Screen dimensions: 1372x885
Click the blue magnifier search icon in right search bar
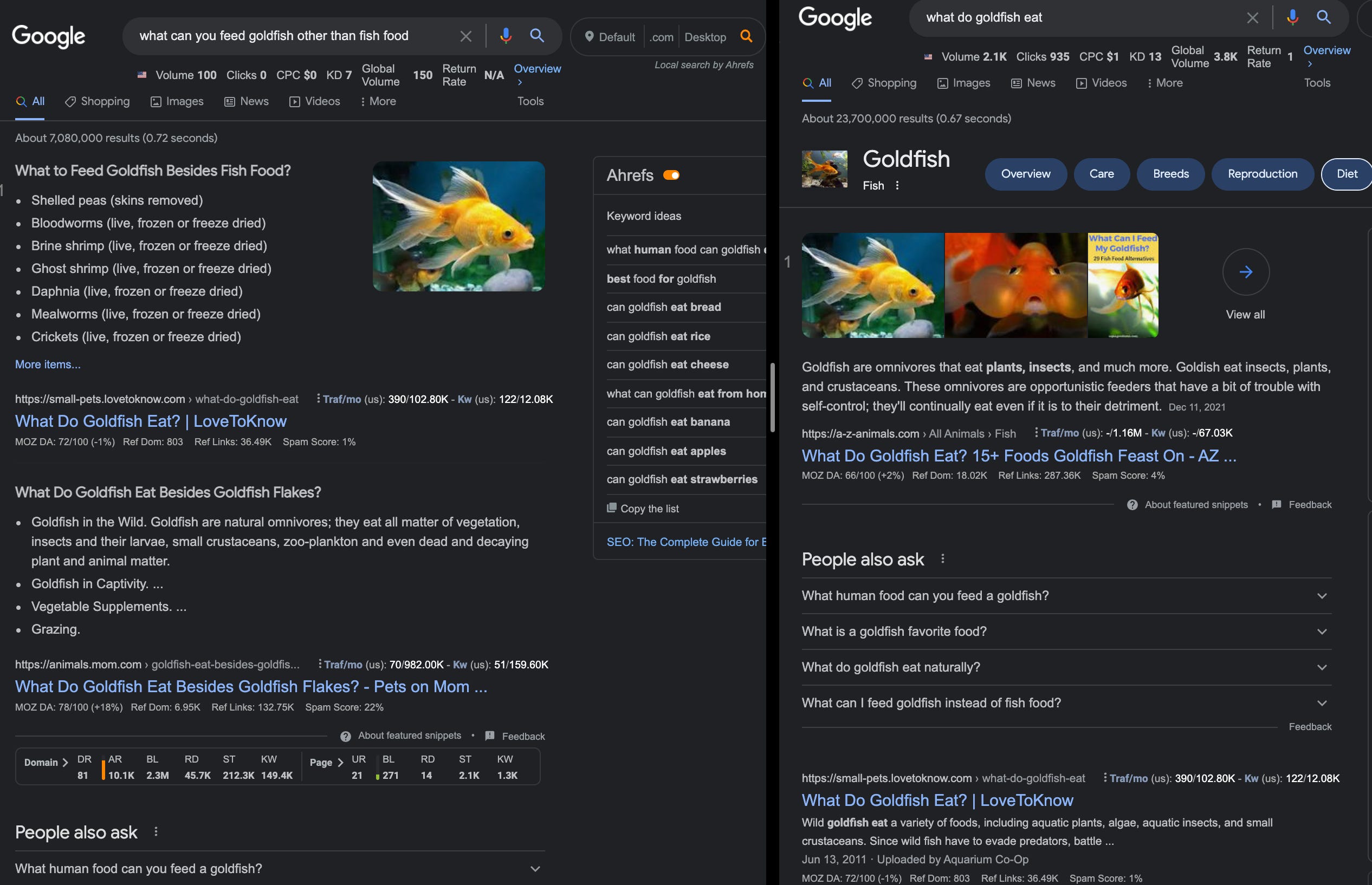[x=1324, y=17]
